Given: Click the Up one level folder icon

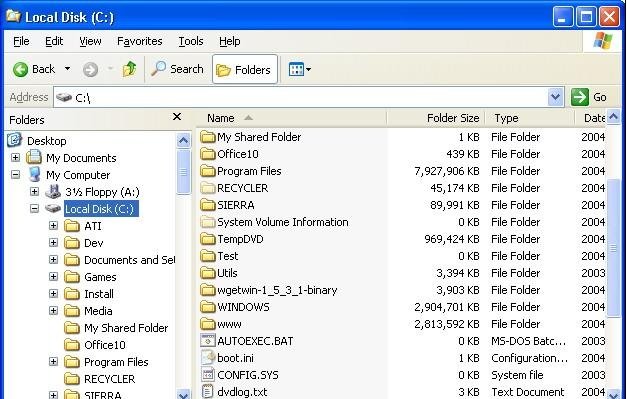Looking at the screenshot, I should pyautogui.click(x=129, y=69).
